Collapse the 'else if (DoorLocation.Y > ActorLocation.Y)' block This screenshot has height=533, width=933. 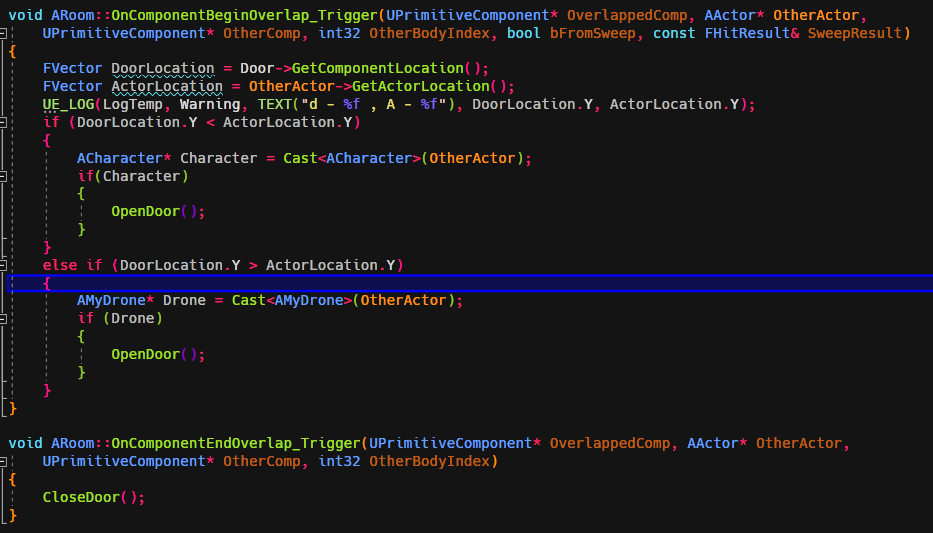[x=3, y=265]
